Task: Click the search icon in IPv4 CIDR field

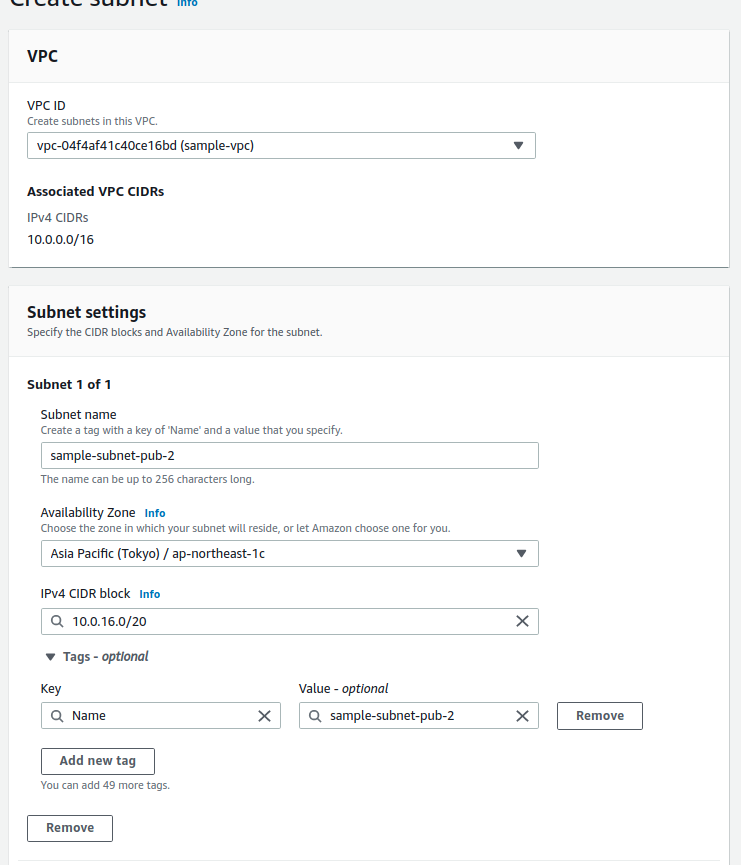Action: coord(57,621)
